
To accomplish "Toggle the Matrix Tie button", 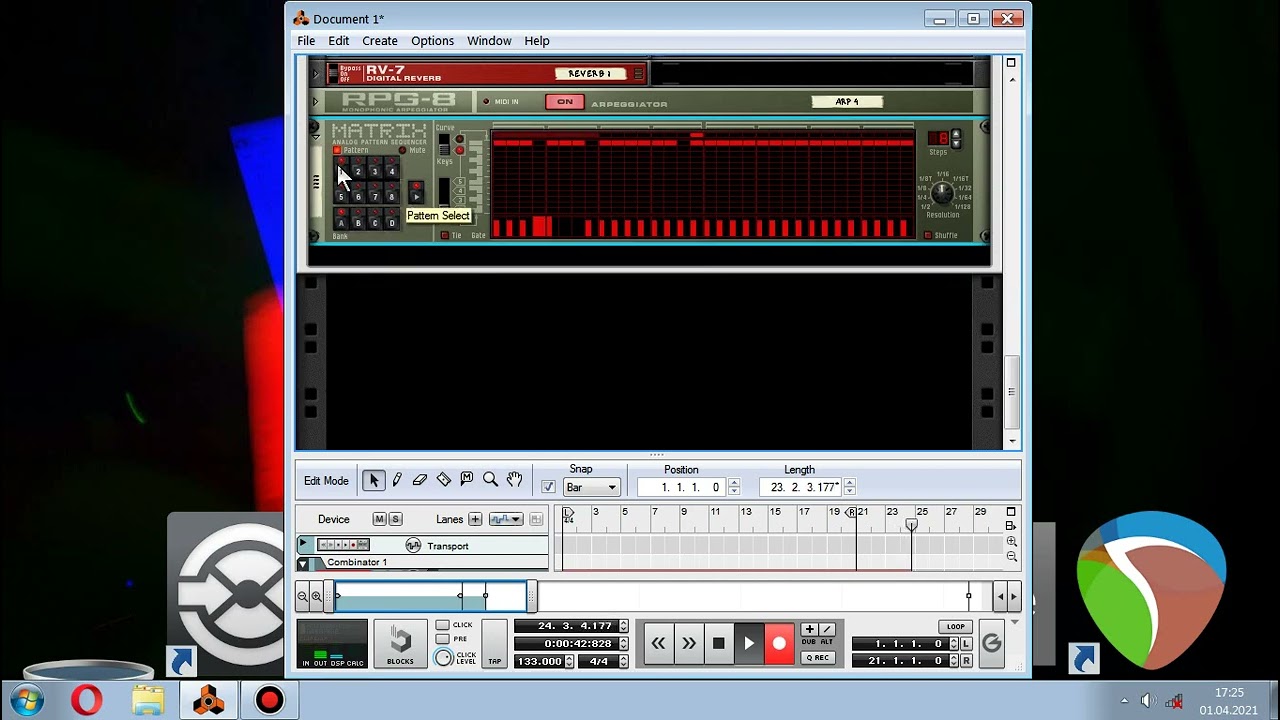I will pyautogui.click(x=445, y=235).
